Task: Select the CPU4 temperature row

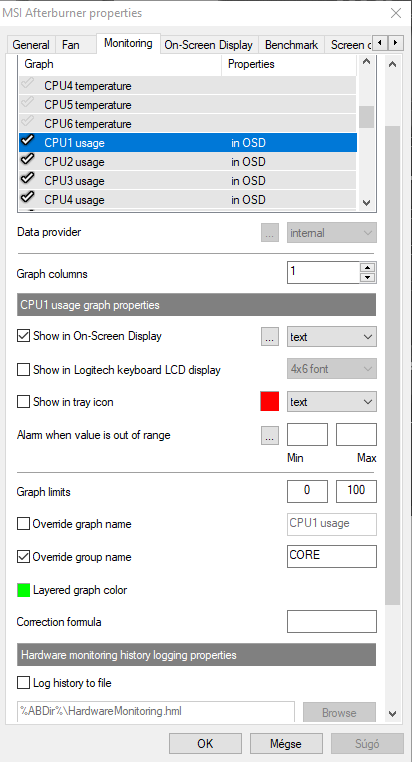Action: tap(188, 86)
